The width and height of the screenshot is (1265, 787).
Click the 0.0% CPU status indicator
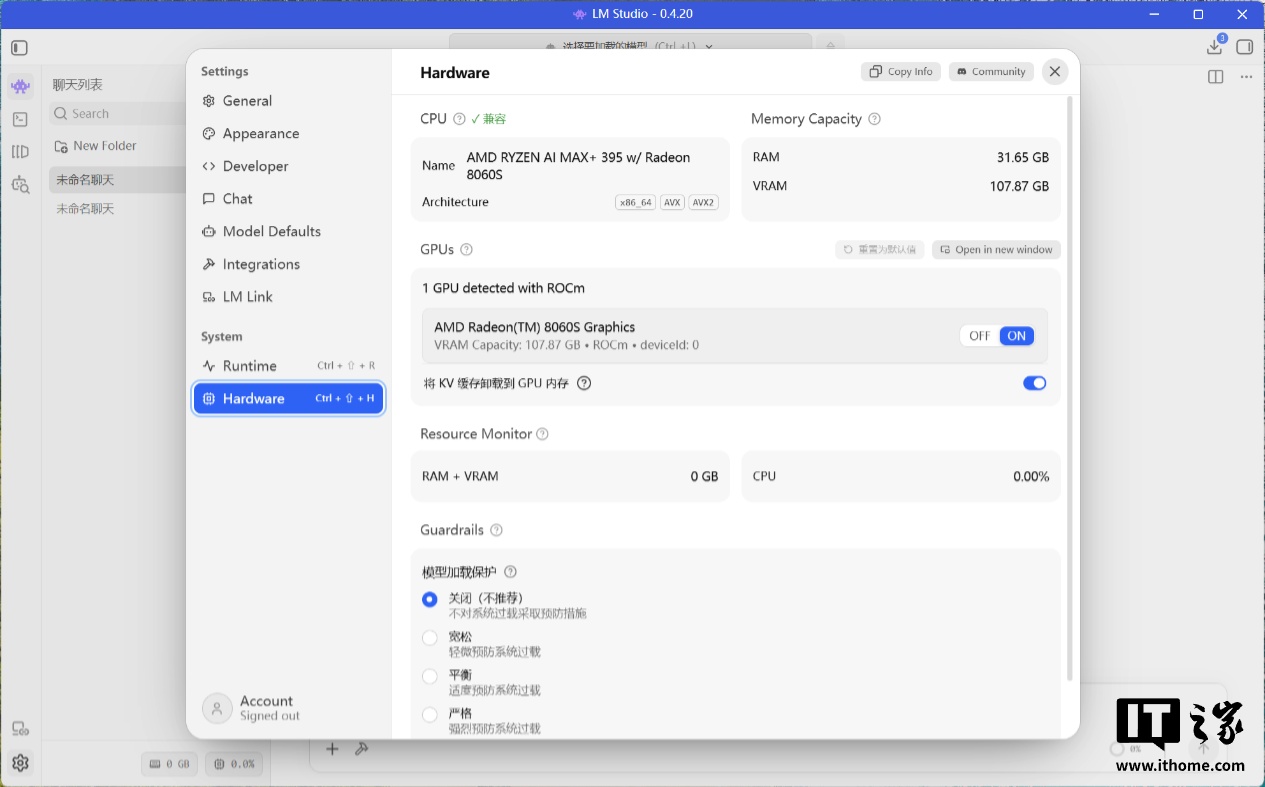click(234, 764)
